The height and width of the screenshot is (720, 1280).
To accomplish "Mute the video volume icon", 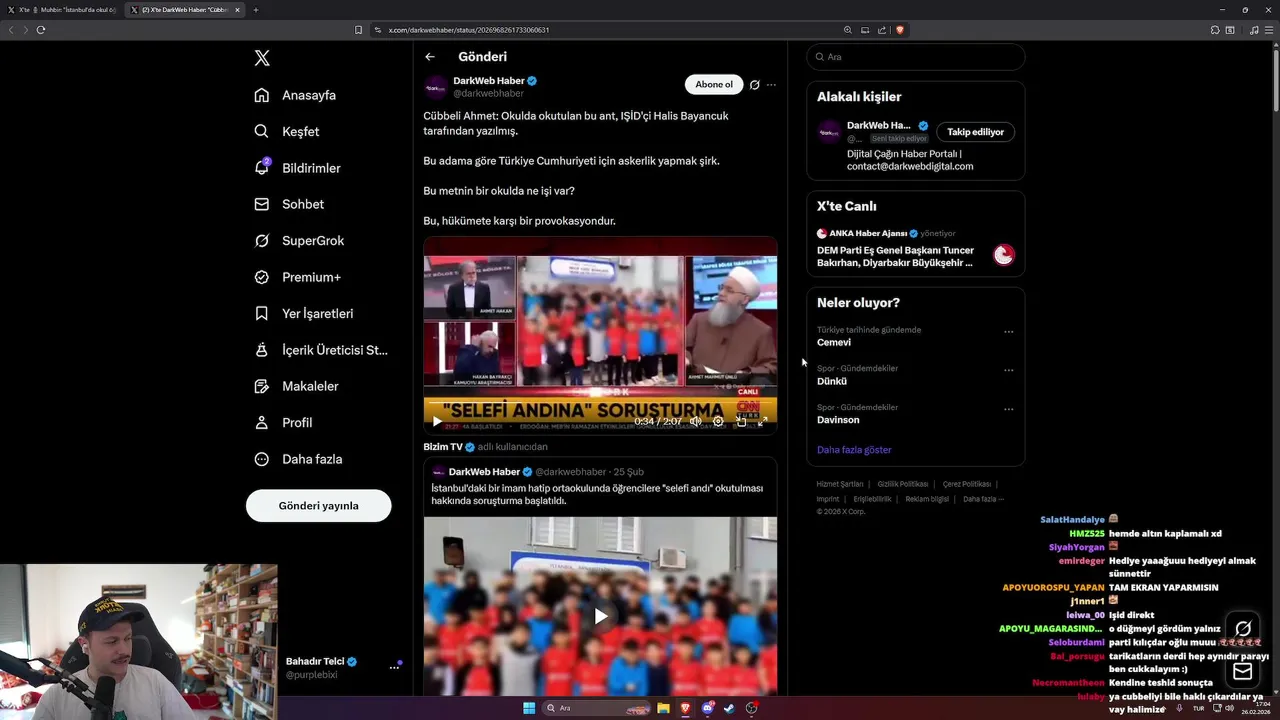I will click(695, 422).
